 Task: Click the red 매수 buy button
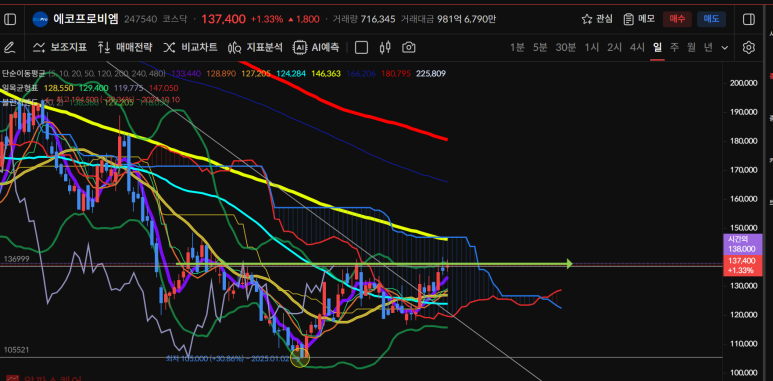click(677, 19)
